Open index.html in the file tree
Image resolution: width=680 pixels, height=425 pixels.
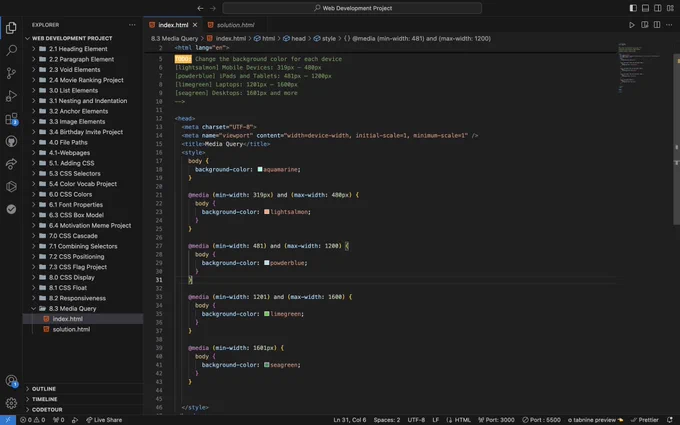(83, 319)
